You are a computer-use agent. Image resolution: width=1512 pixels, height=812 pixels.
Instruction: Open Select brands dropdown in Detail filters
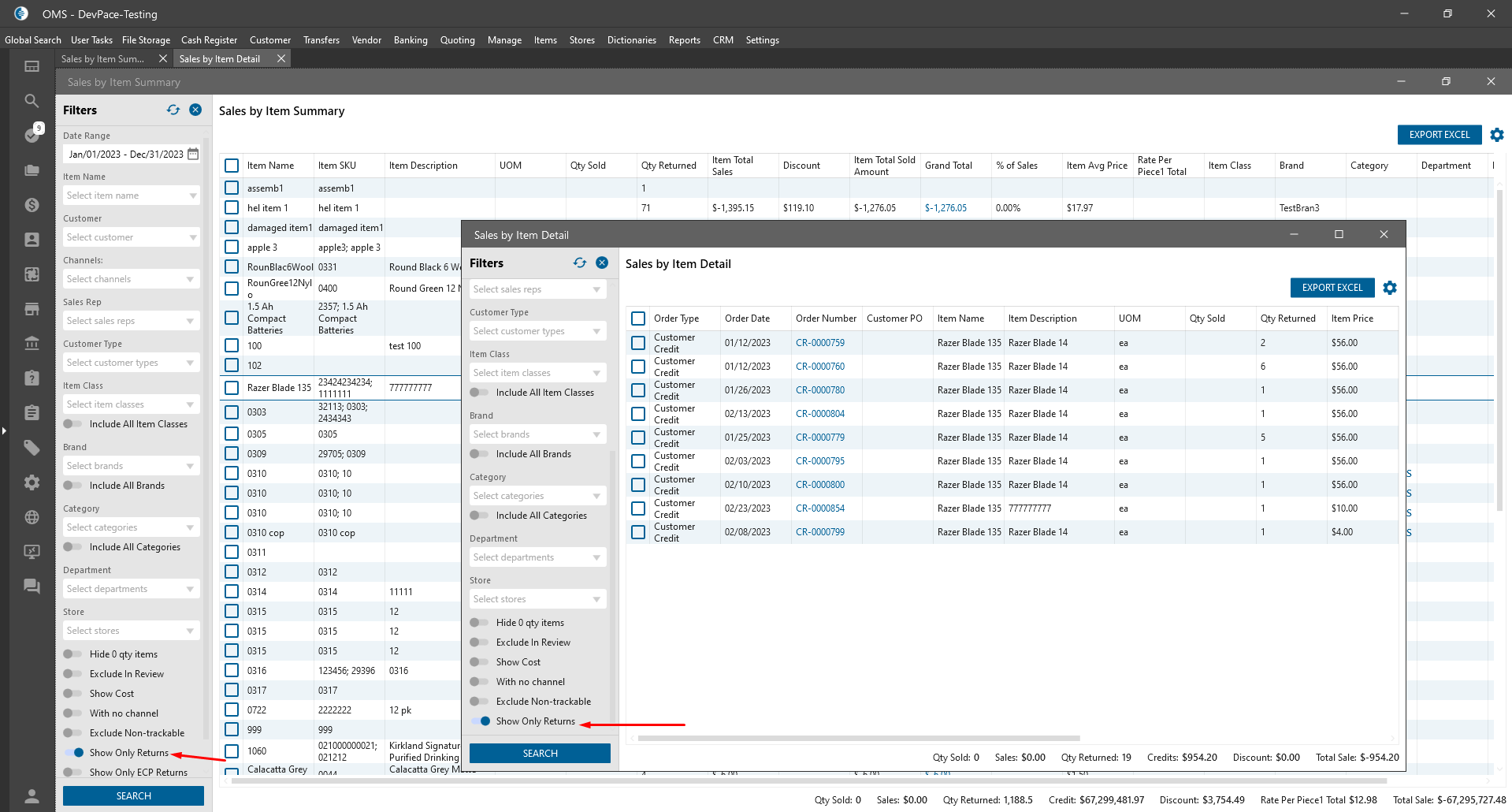point(537,434)
